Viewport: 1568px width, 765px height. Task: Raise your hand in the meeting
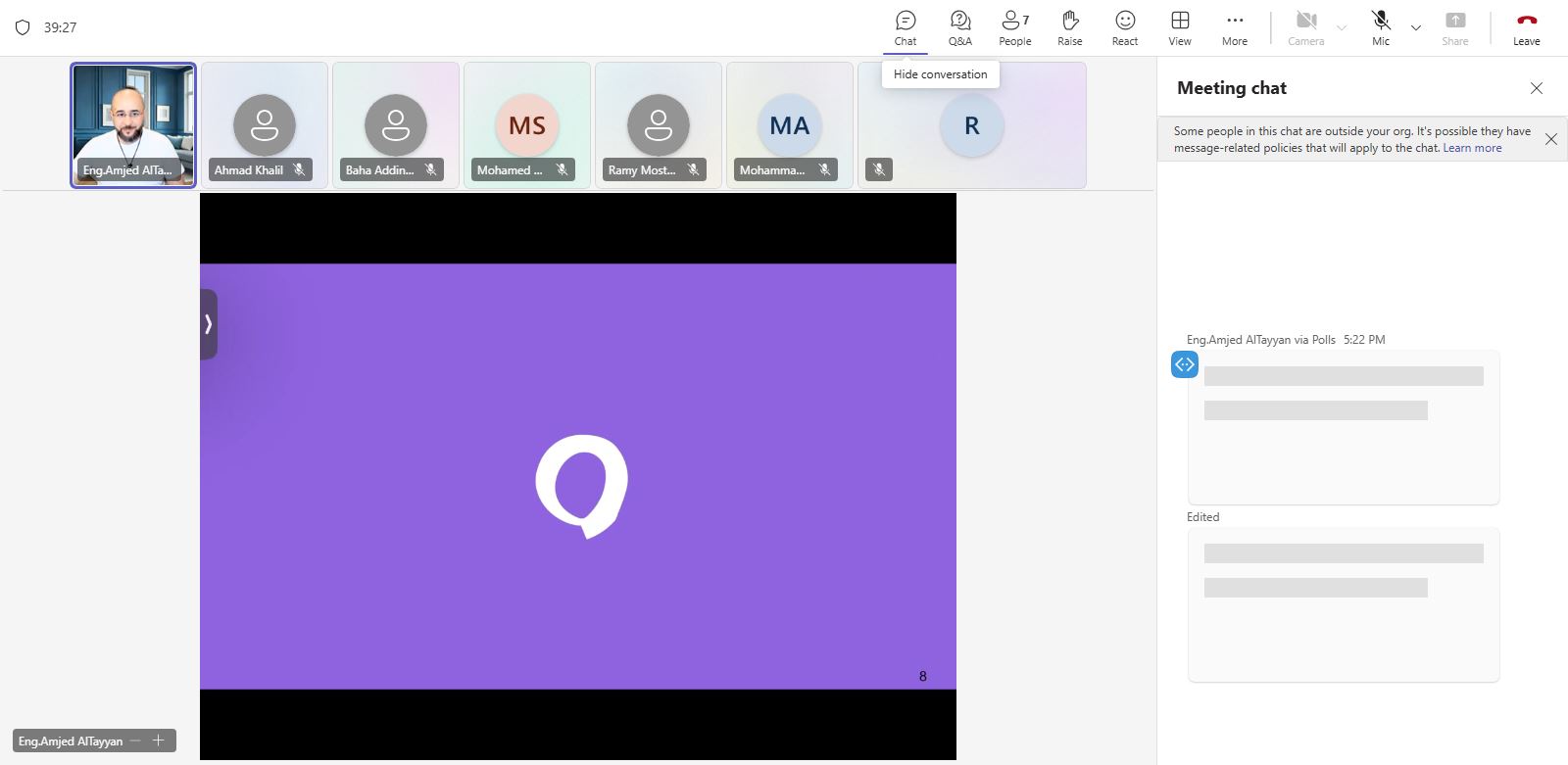point(1069,27)
